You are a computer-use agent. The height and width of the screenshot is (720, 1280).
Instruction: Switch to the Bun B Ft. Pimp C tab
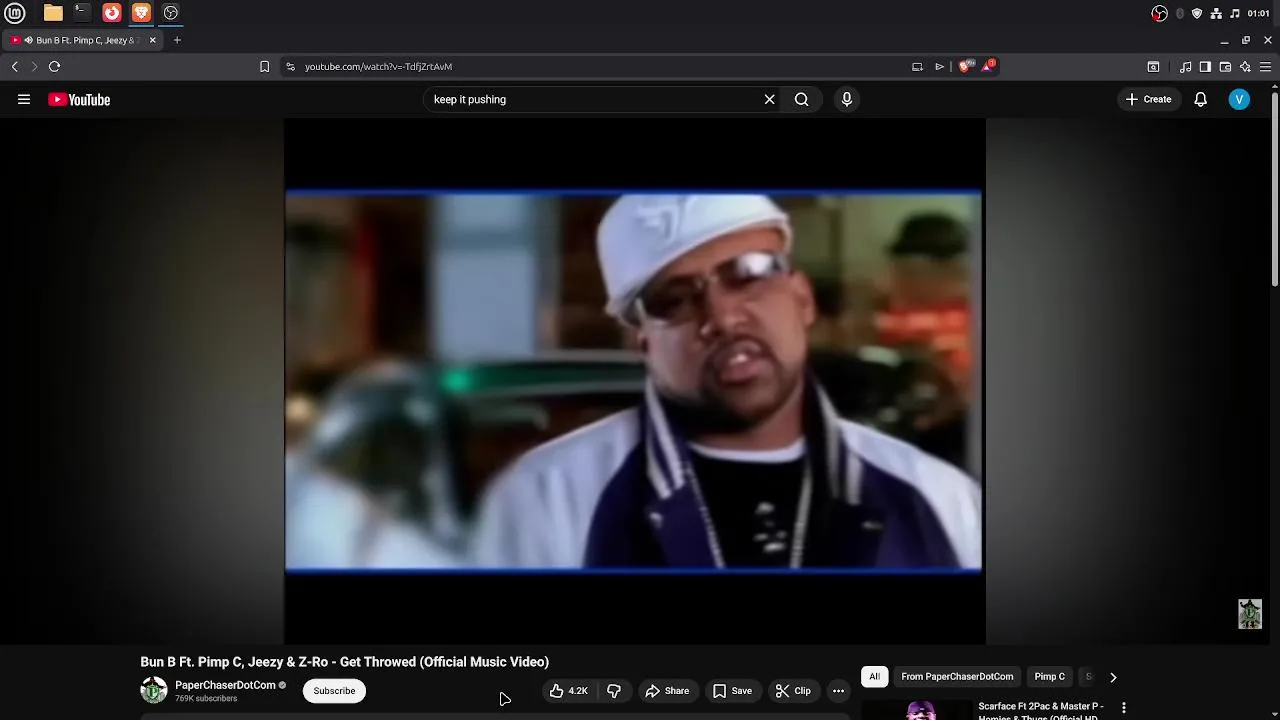point(83,40)
